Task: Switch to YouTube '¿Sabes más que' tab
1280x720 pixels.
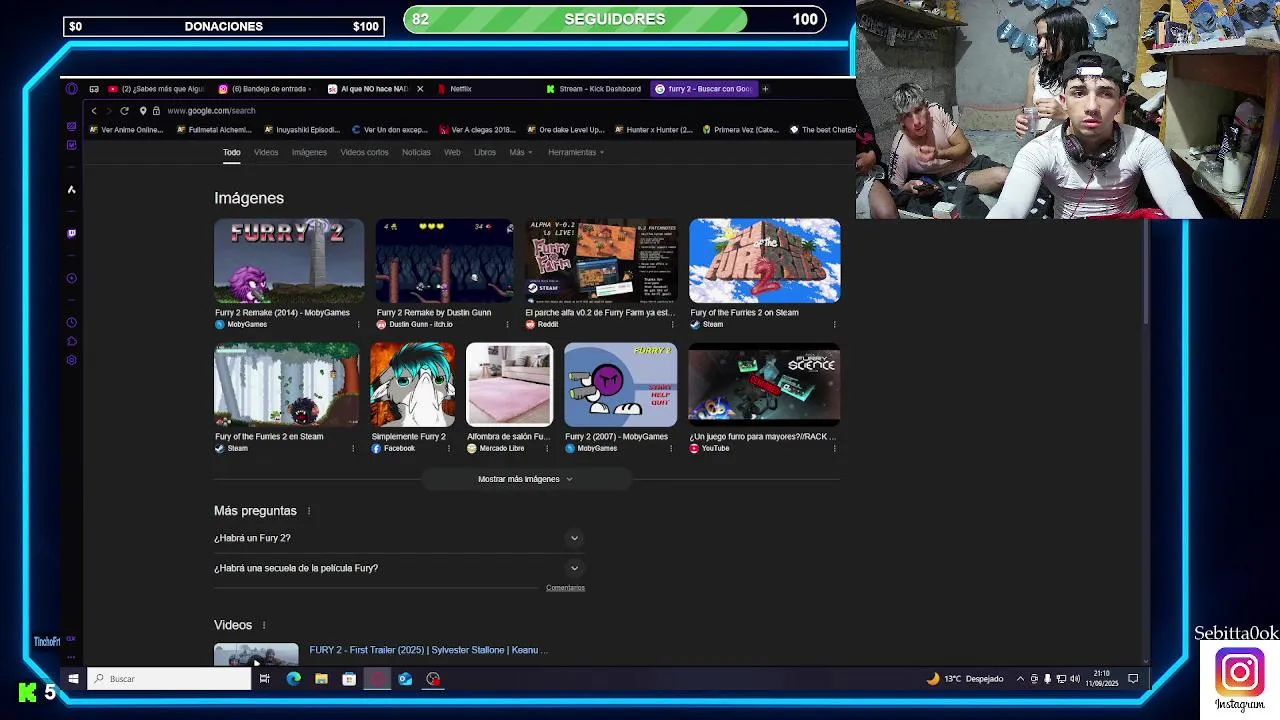Action: 157,89
